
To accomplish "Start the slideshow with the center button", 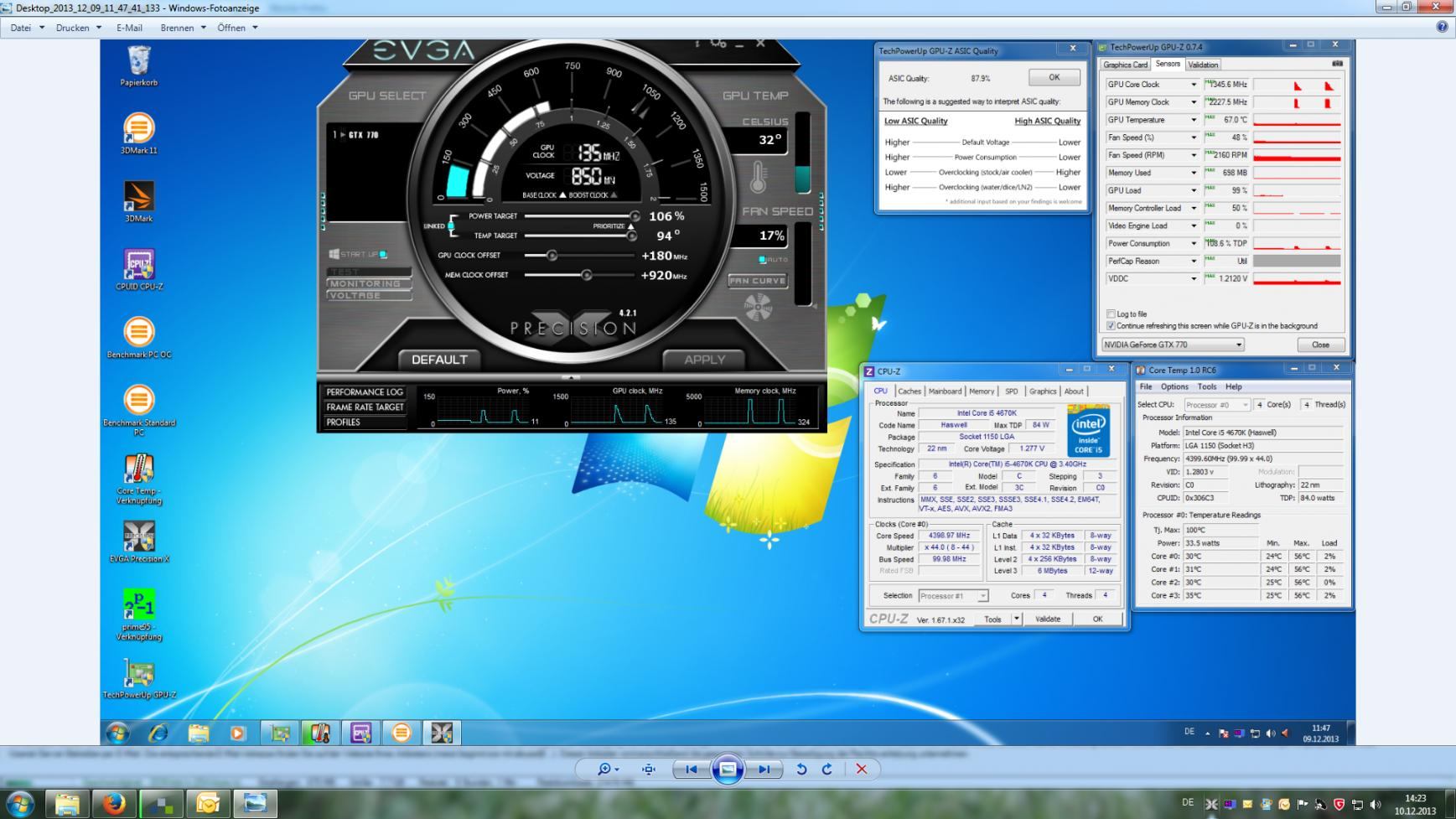I will [x=728, y=769].
